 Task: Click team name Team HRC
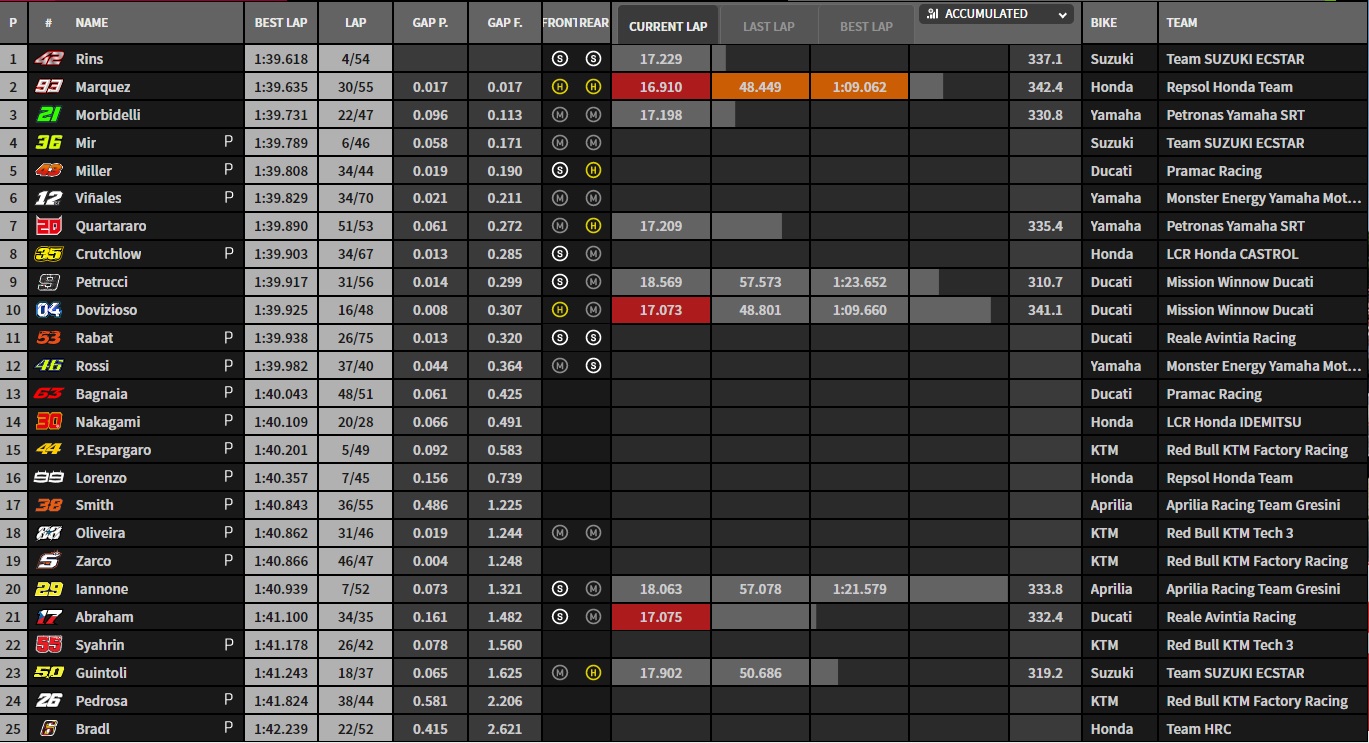(1199, 729)
